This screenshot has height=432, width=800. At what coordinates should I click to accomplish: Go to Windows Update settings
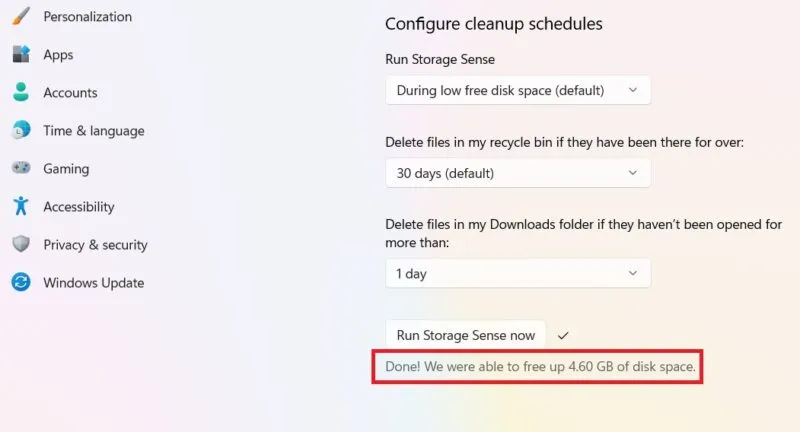[93, 283]
